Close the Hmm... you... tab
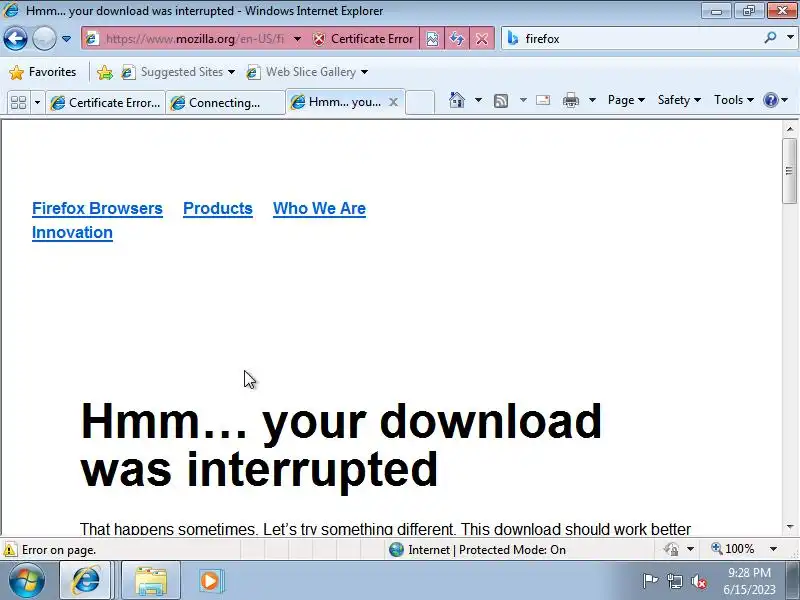The width and height of the screenshot is (800, 600). pos(393,102)
